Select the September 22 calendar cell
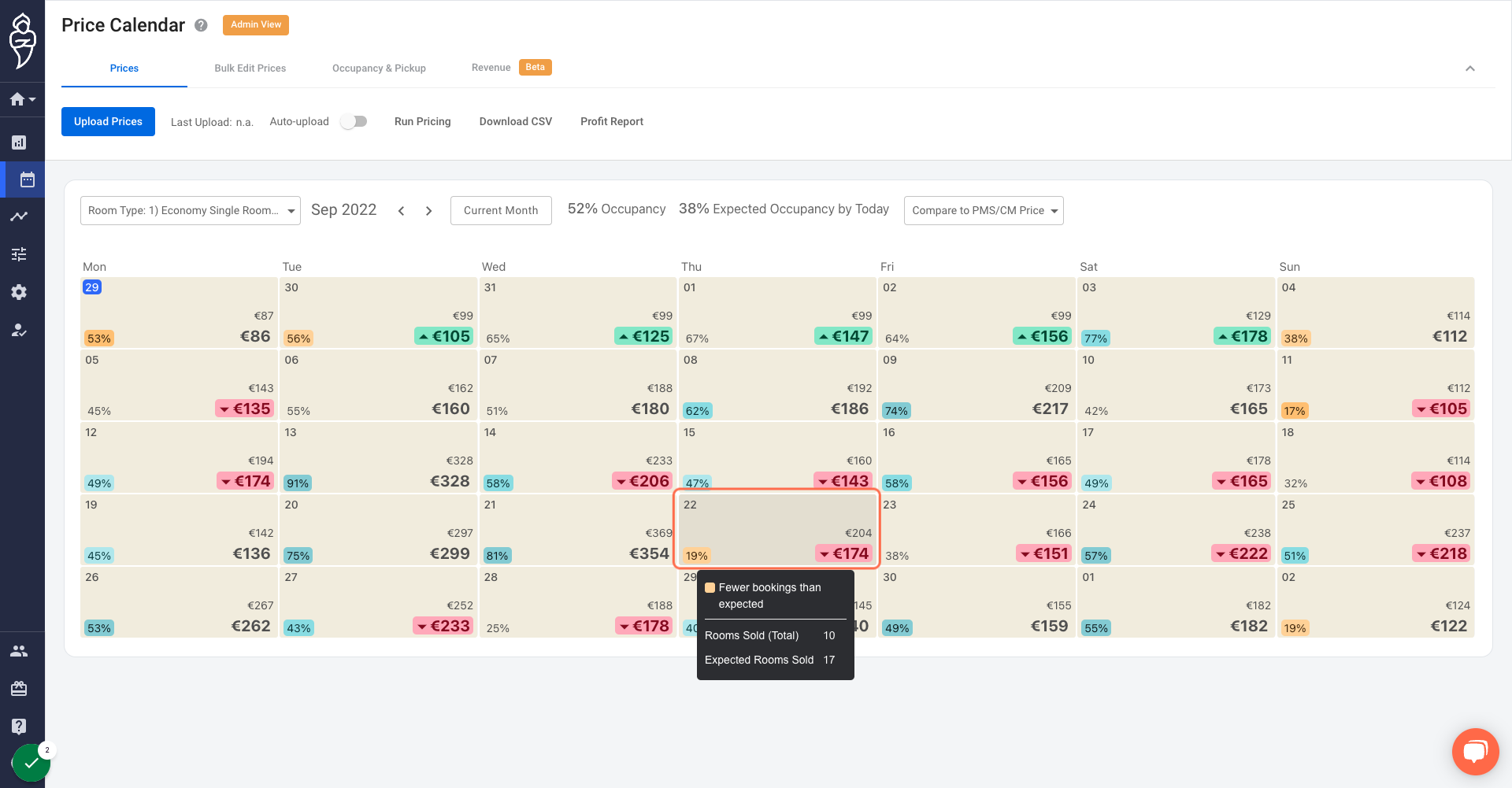This screenshot has width=1512, height=788. pyautogui.click(x=777, y=529)
